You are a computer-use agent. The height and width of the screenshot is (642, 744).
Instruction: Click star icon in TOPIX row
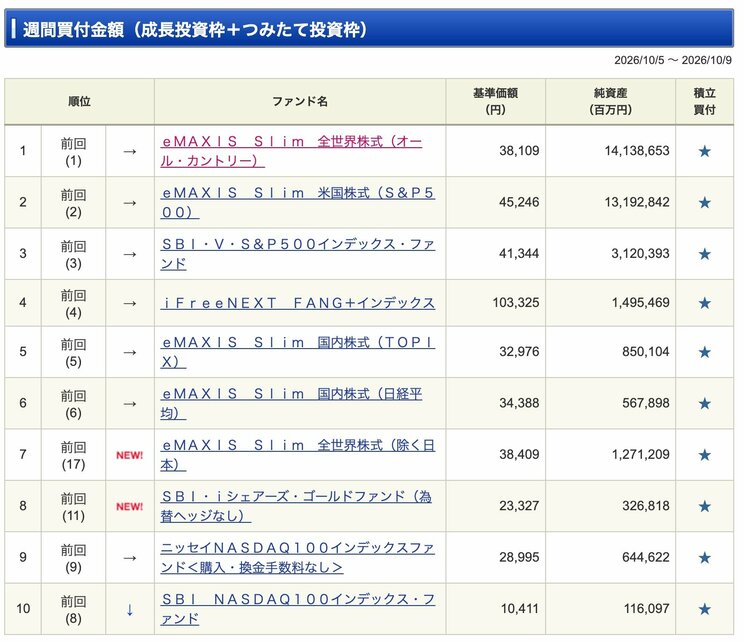tap(705, 352)
